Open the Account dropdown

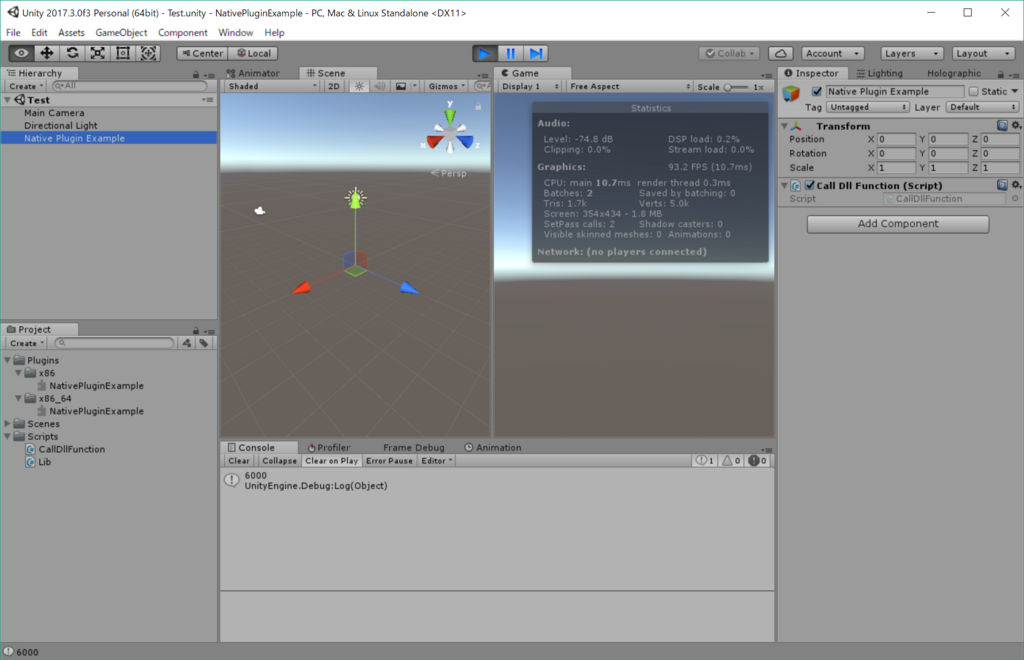click(x=833, y=54)
